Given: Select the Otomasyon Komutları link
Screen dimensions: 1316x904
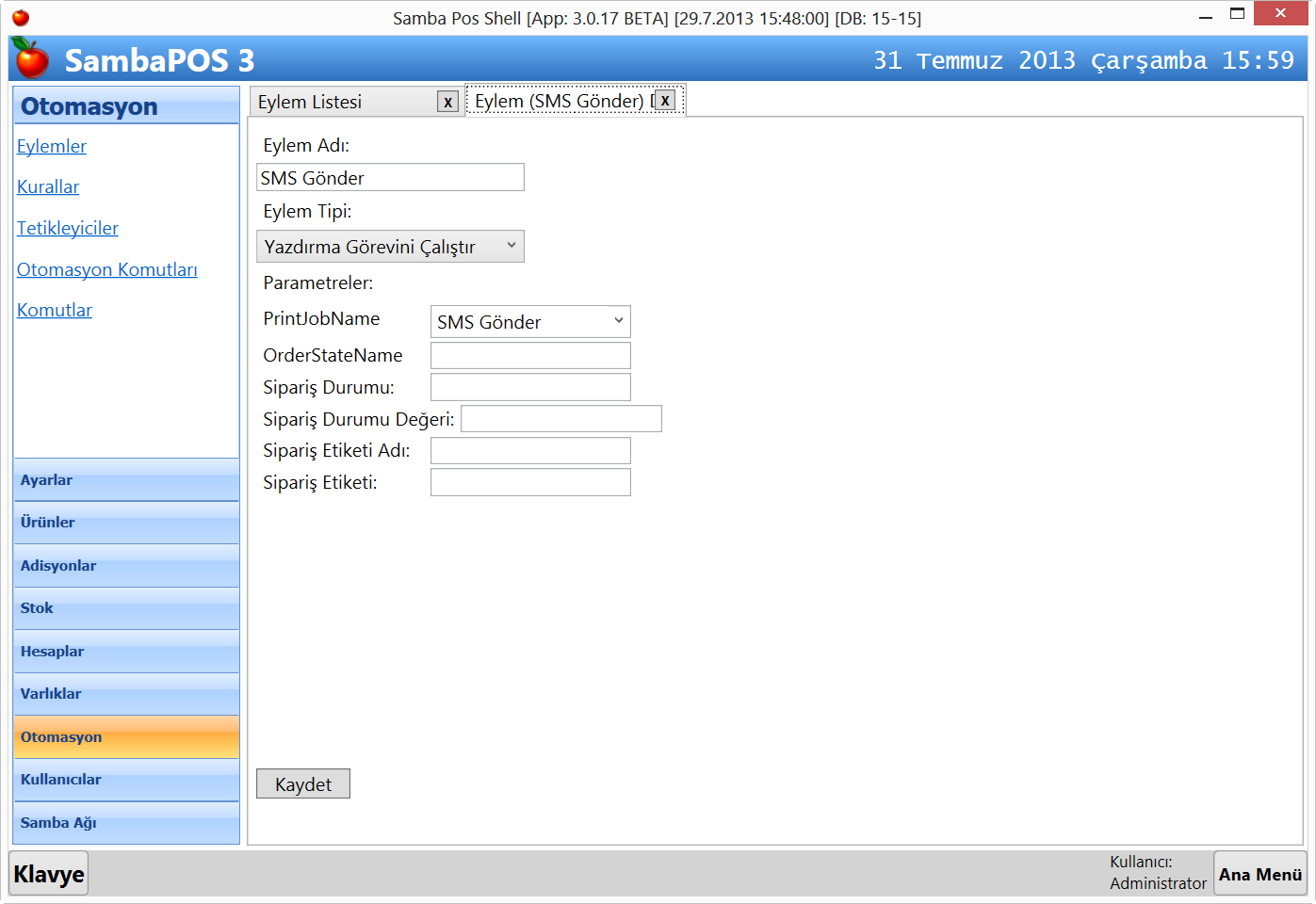Looking at the screenshot, I should [107, 269].
